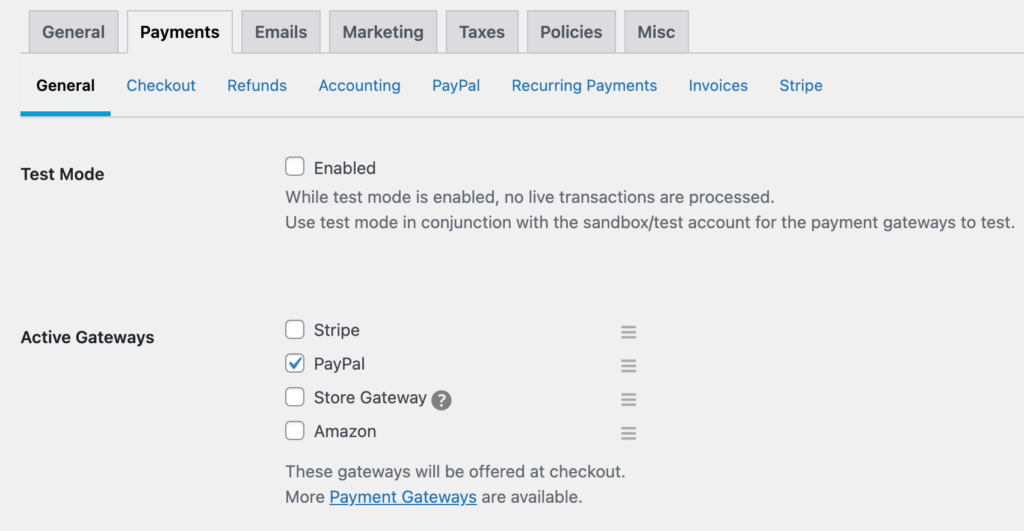The image size is (1024, 531).
Task: View the Recurring Payments subsection
Action: (x=584, y=86)
